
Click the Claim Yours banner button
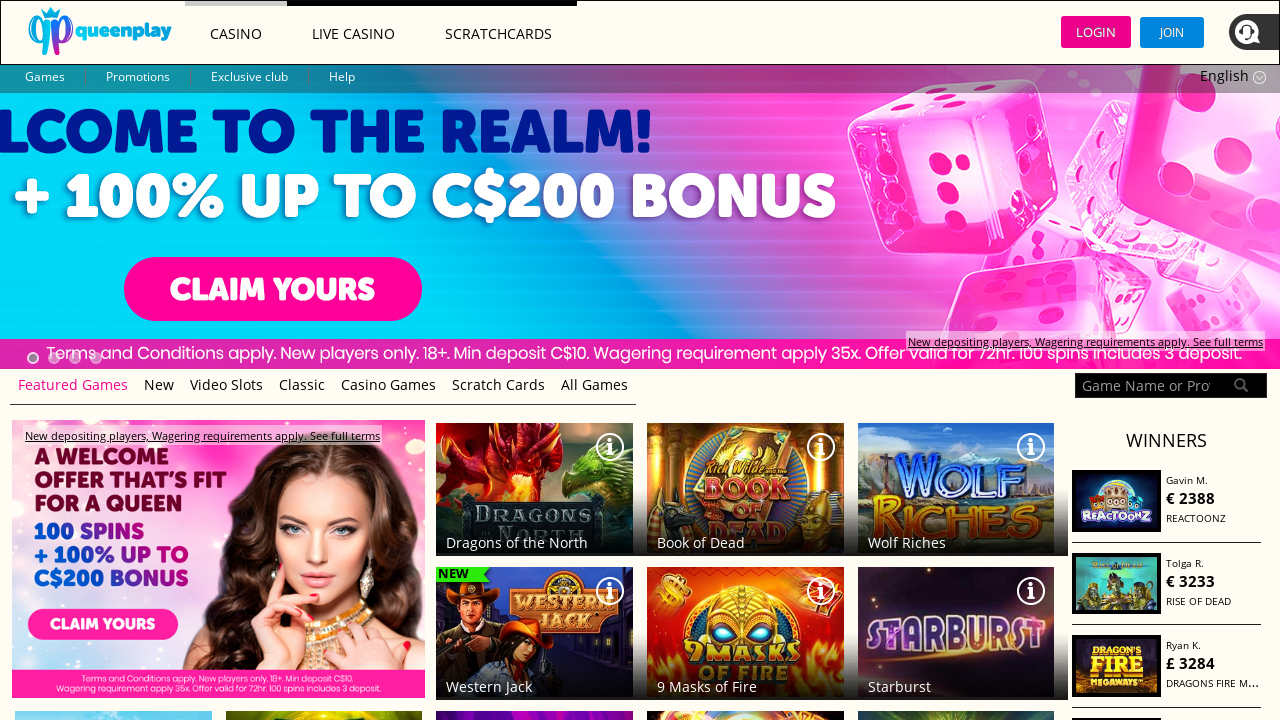tap(273, 289)
